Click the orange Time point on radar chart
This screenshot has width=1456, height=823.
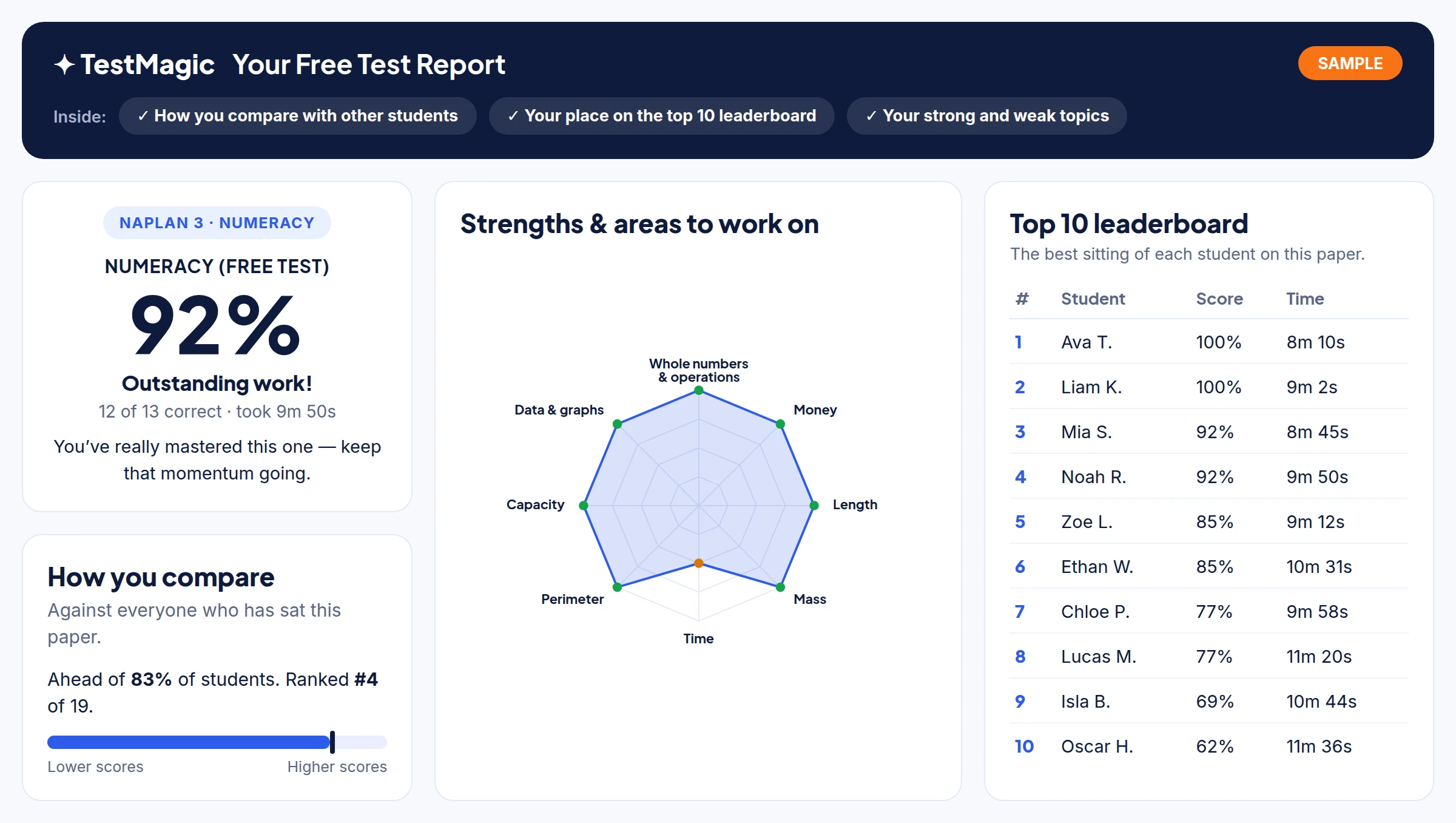(699, 563)
